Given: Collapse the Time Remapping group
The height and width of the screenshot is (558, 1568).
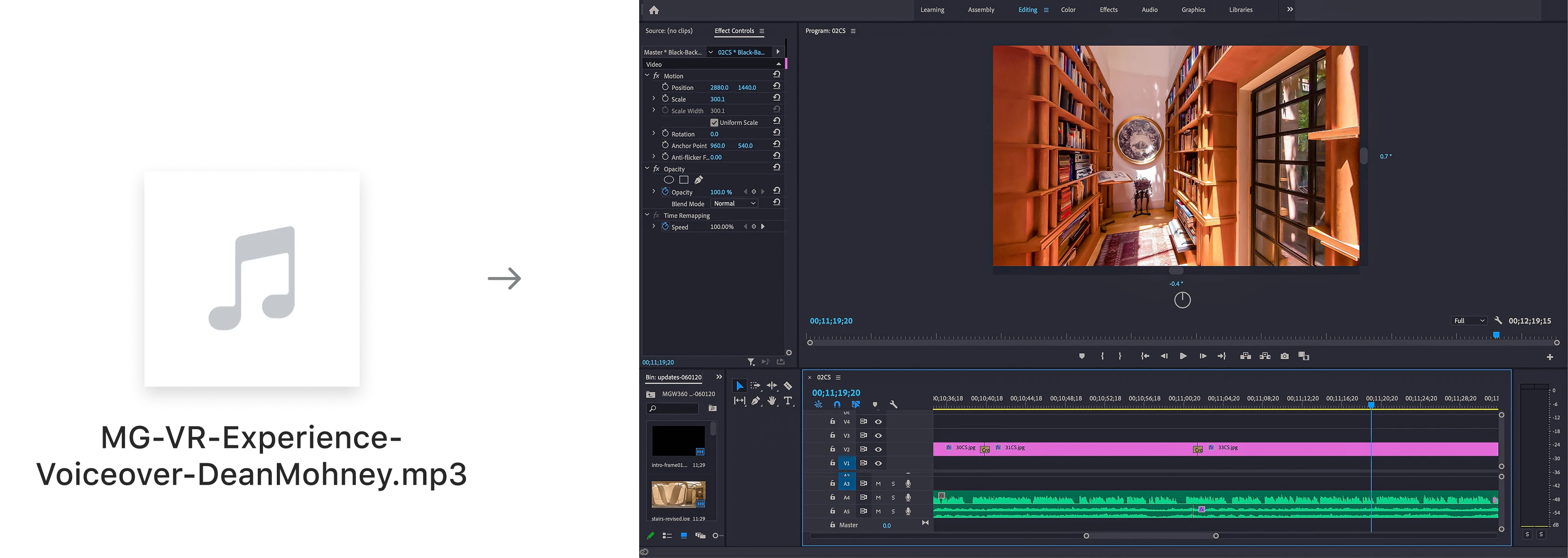Looking at the screenshot, I should (647, 215).
